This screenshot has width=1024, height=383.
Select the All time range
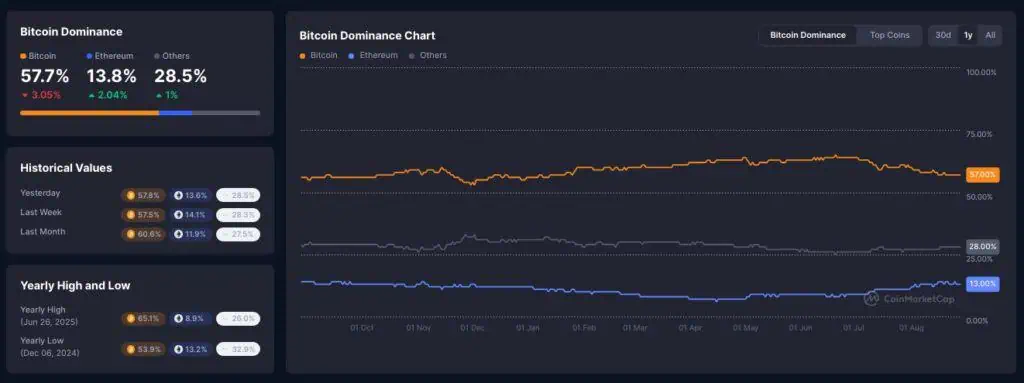coord(990,35)
